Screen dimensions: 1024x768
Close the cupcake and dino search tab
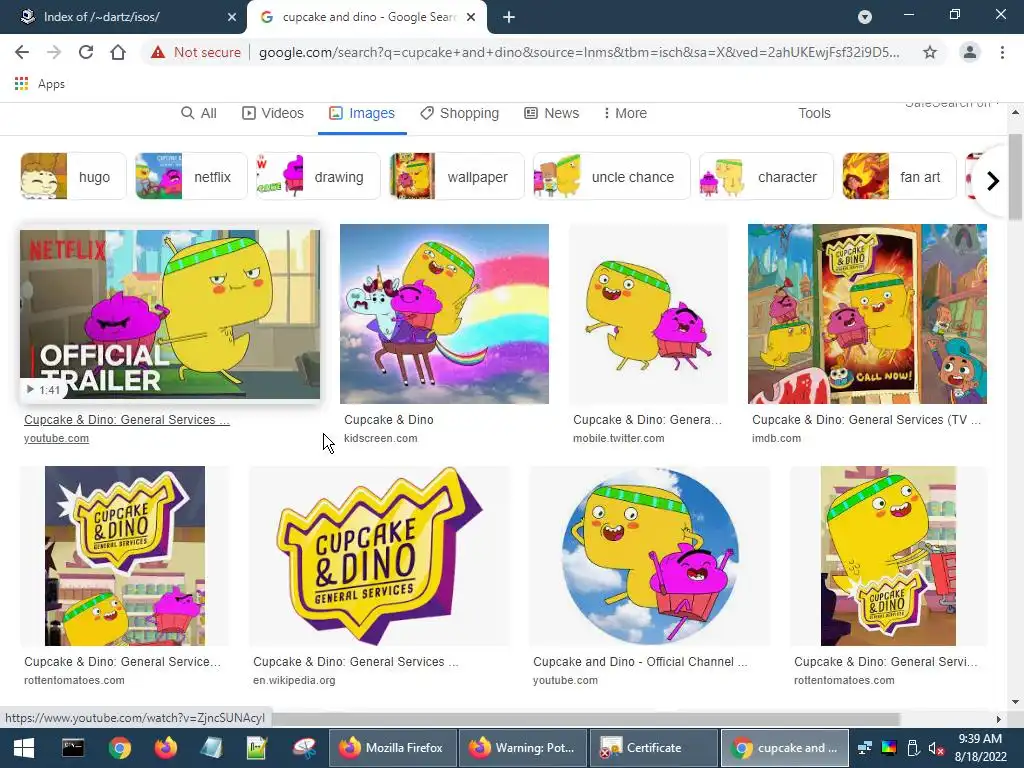tap(471, 17)
